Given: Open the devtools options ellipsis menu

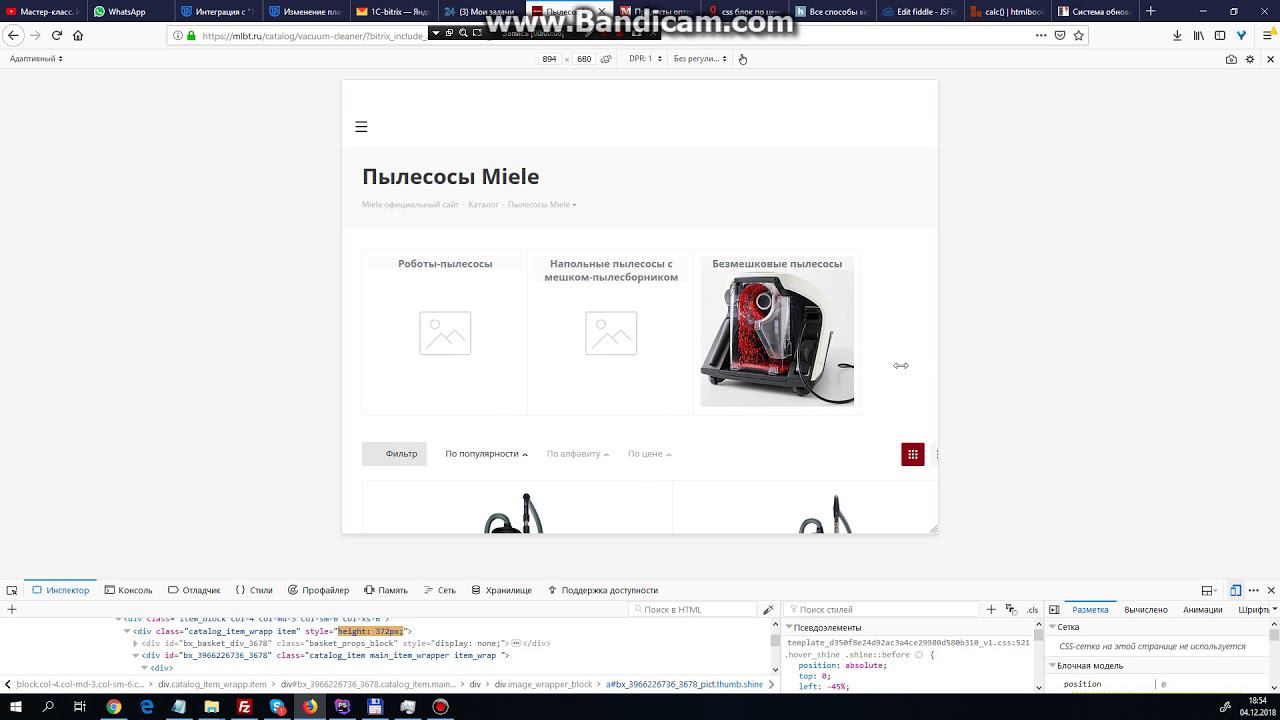Looking at the screenshot, I should (1254, 590).
